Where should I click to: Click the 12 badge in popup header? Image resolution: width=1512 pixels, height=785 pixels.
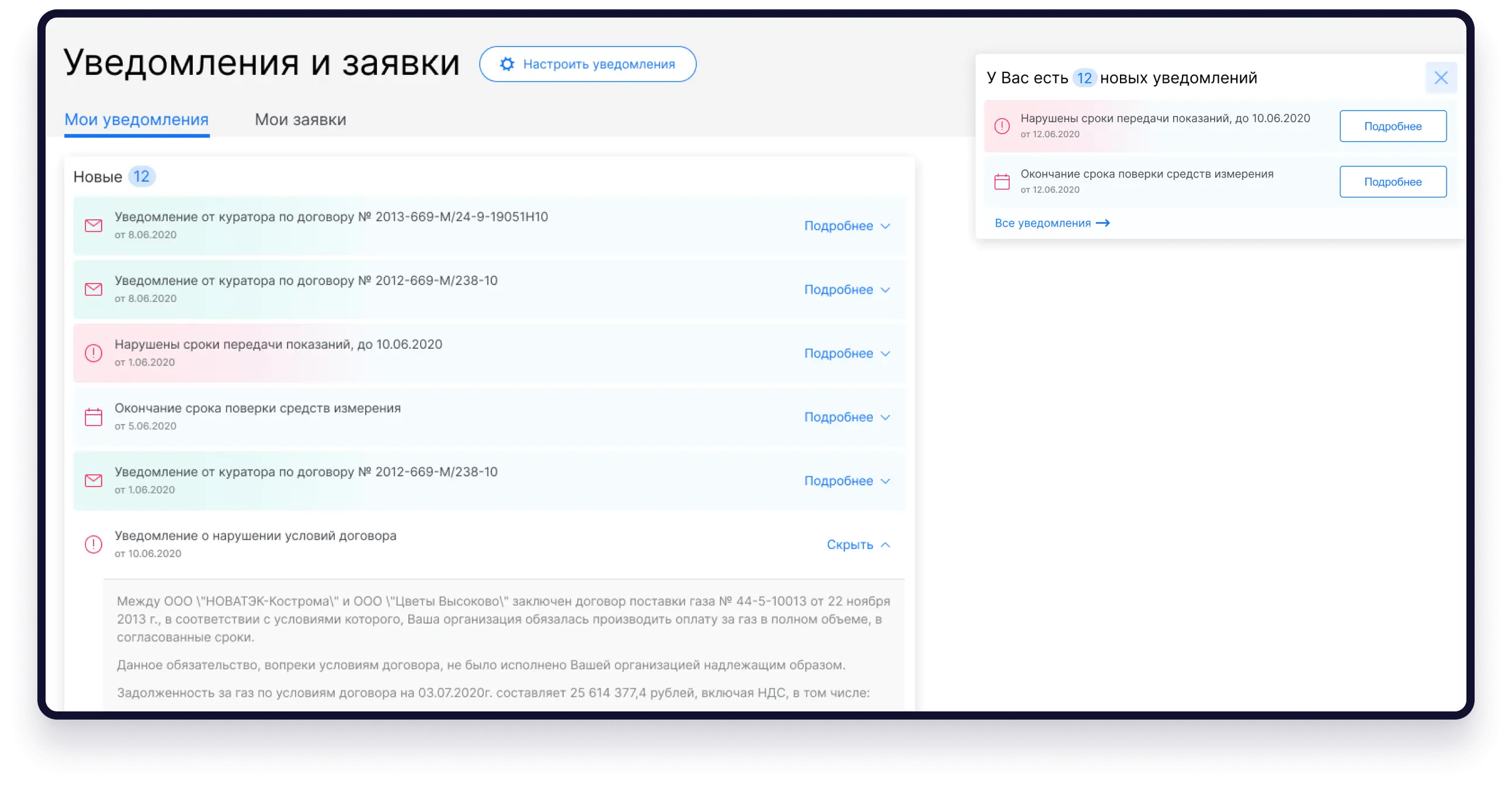point(1084,78)
